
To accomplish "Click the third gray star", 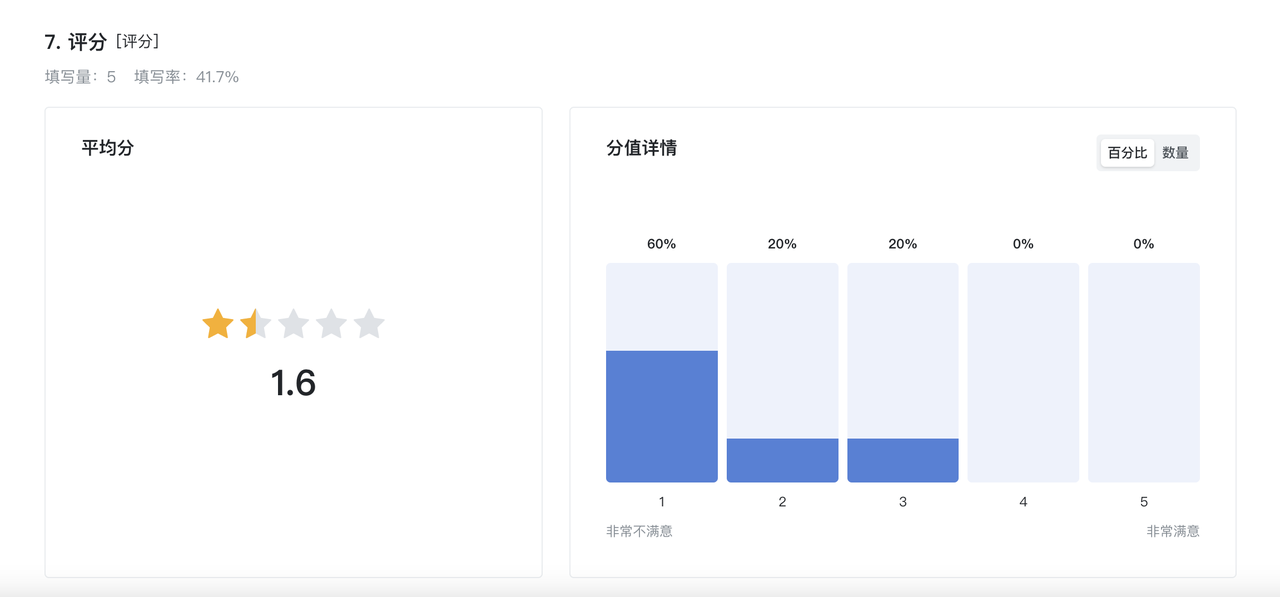I will coord(293,324).
